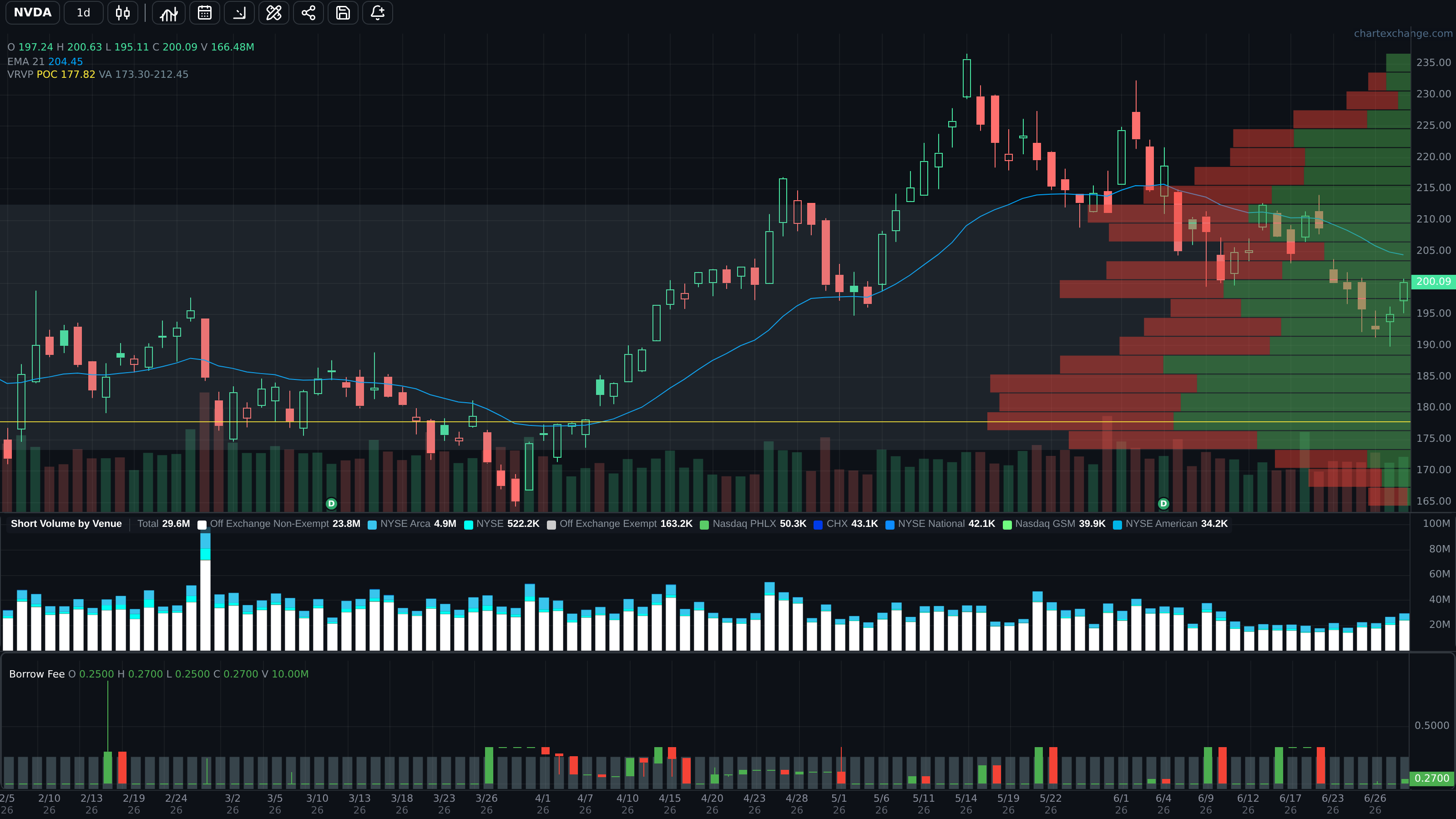Select the EMA 21 indicator label
The width and height of the screenshot is (1456, 819).
(x=45, y=61)
